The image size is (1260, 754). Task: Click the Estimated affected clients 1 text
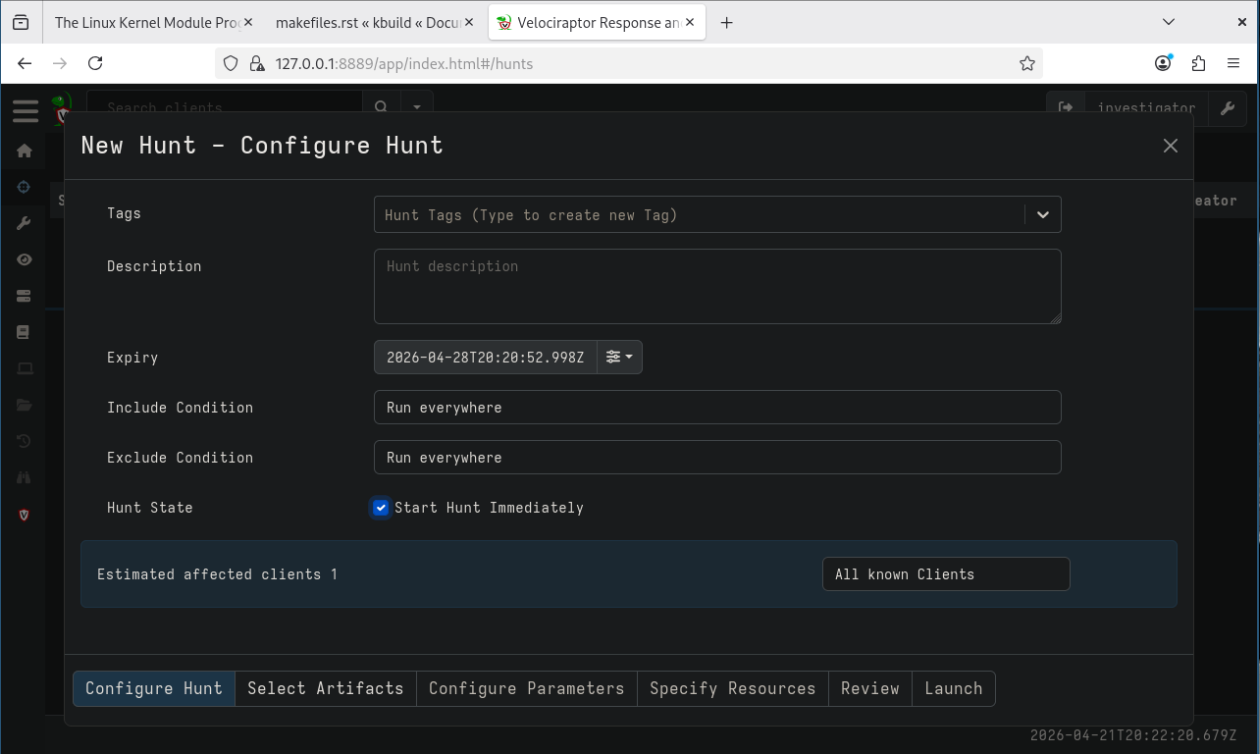point(217,574)
